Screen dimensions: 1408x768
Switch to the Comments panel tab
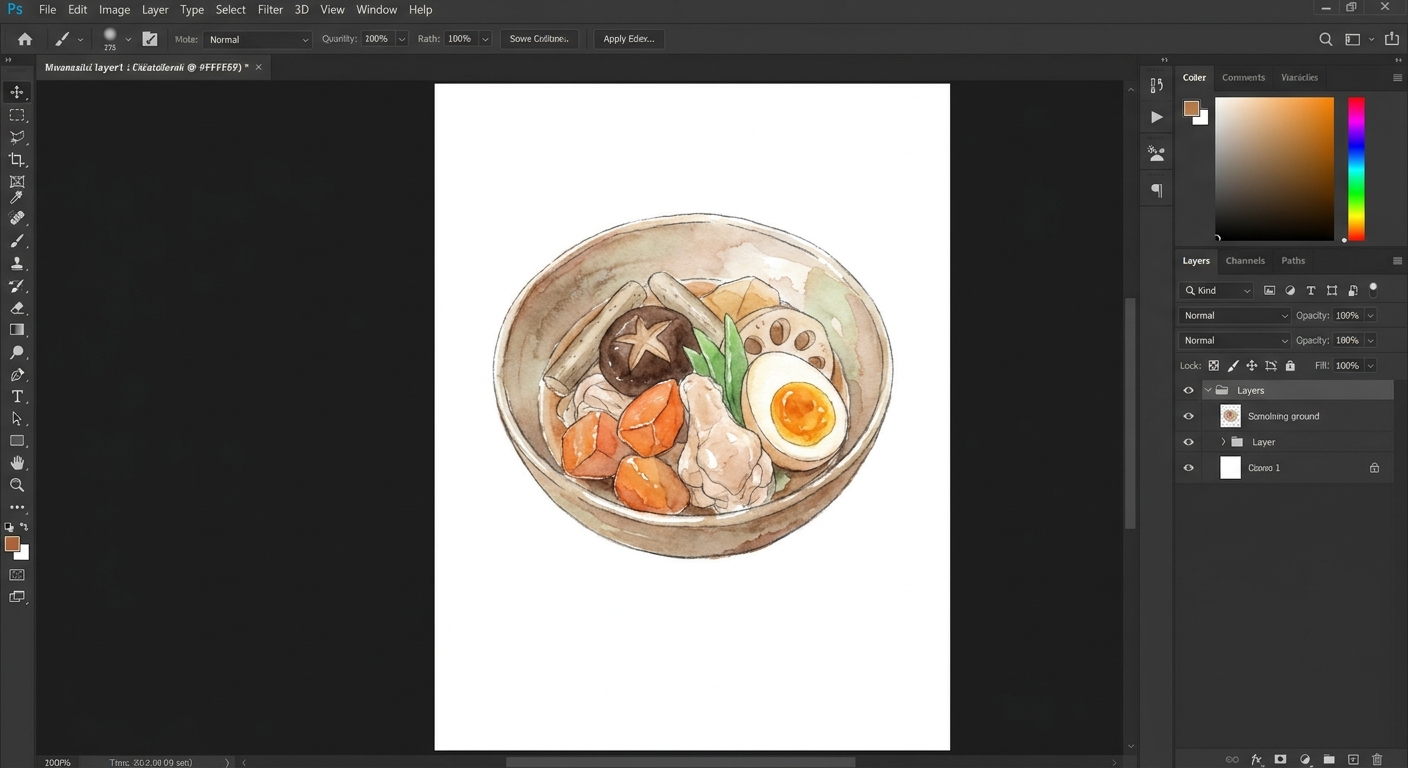pos(1243,77)
